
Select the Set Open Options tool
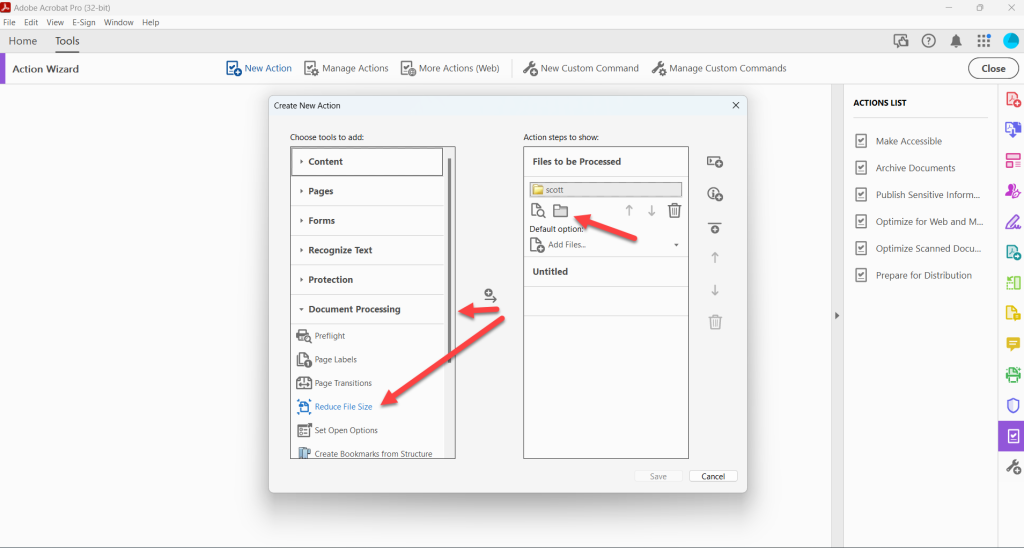click(337, 430)
